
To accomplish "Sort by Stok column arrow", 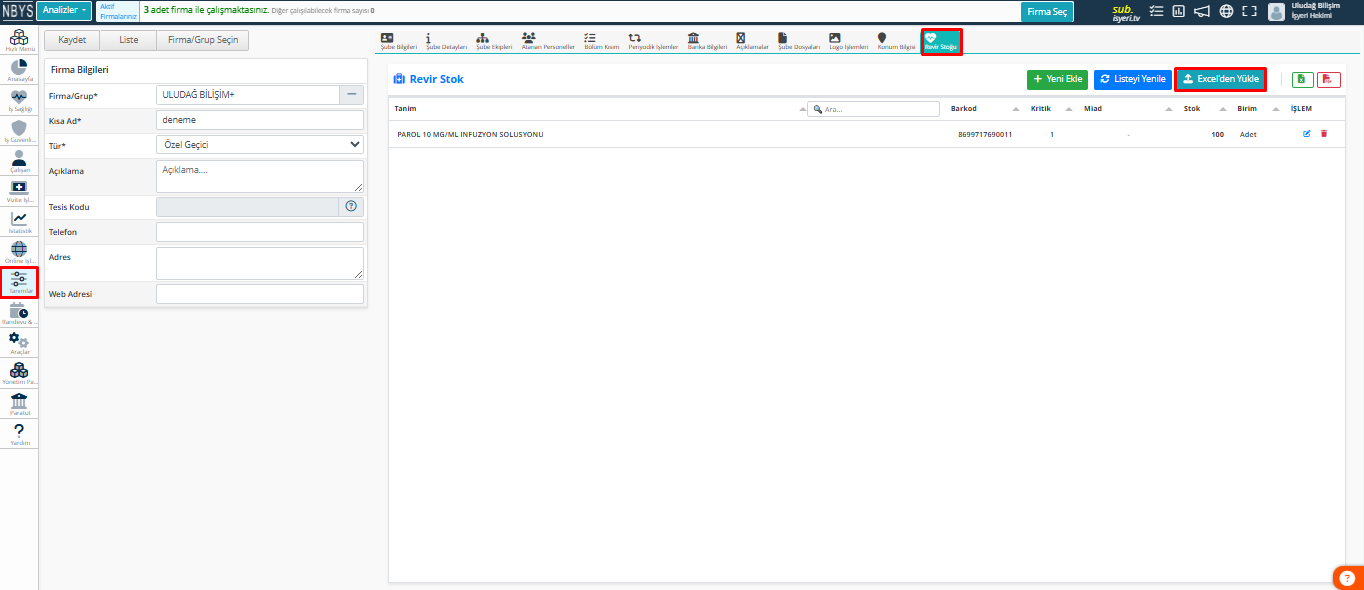I will (x=1221, y=108).
